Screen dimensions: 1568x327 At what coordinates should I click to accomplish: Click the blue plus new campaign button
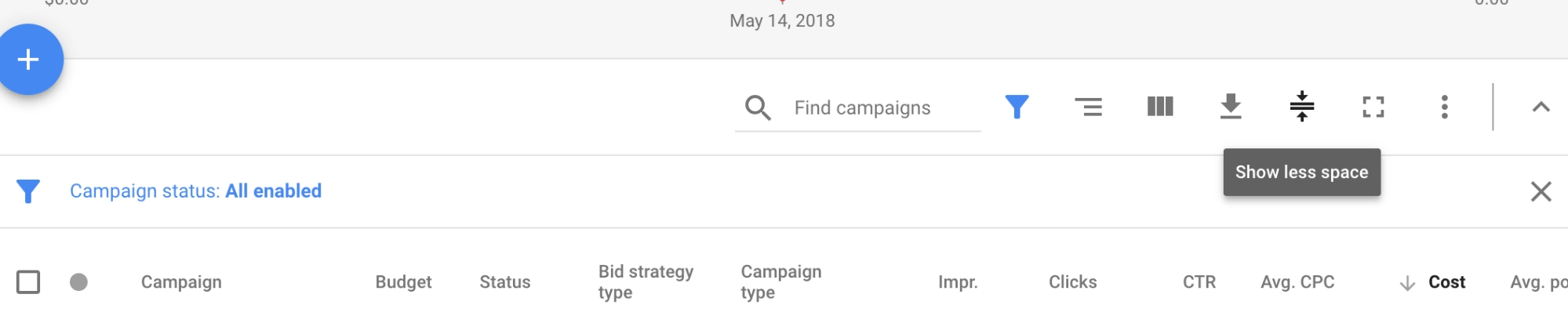point(28,60)
